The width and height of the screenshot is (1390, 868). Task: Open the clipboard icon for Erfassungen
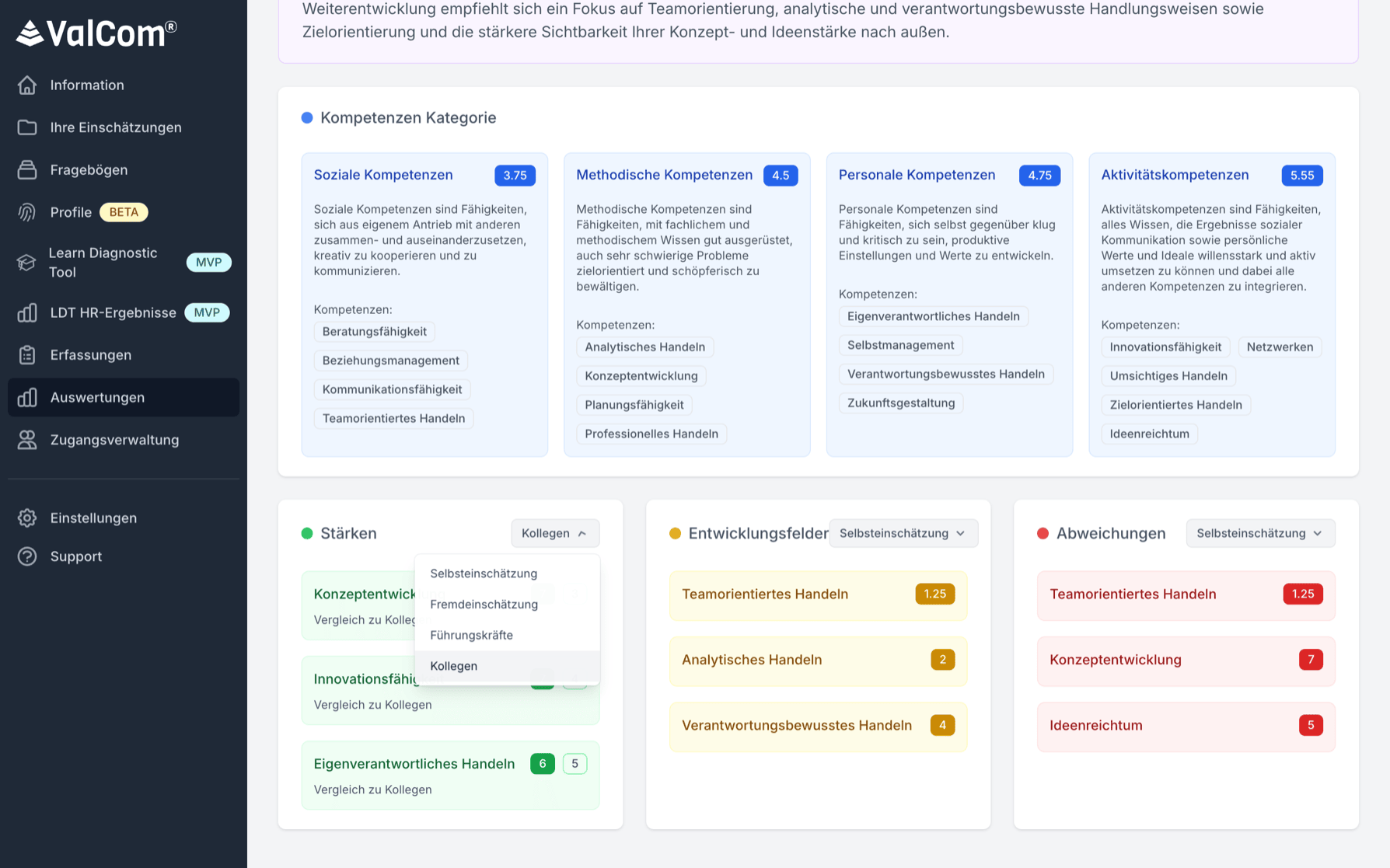tap(27, 355)
